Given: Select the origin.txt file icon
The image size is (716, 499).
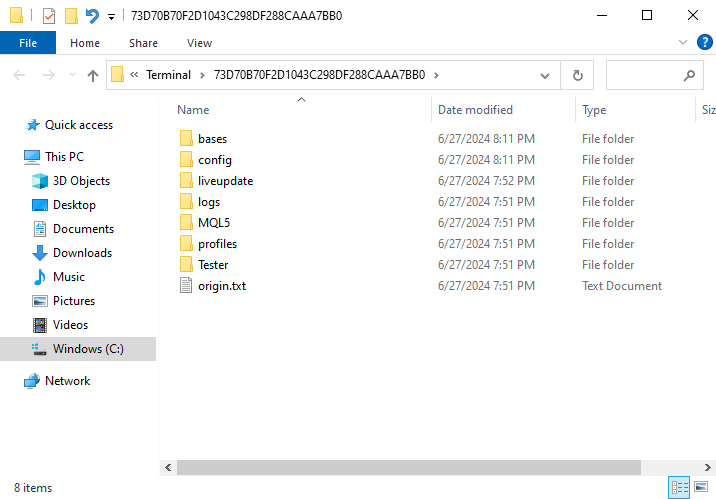Looking at the screenshot, I should [x=186, y=285].
